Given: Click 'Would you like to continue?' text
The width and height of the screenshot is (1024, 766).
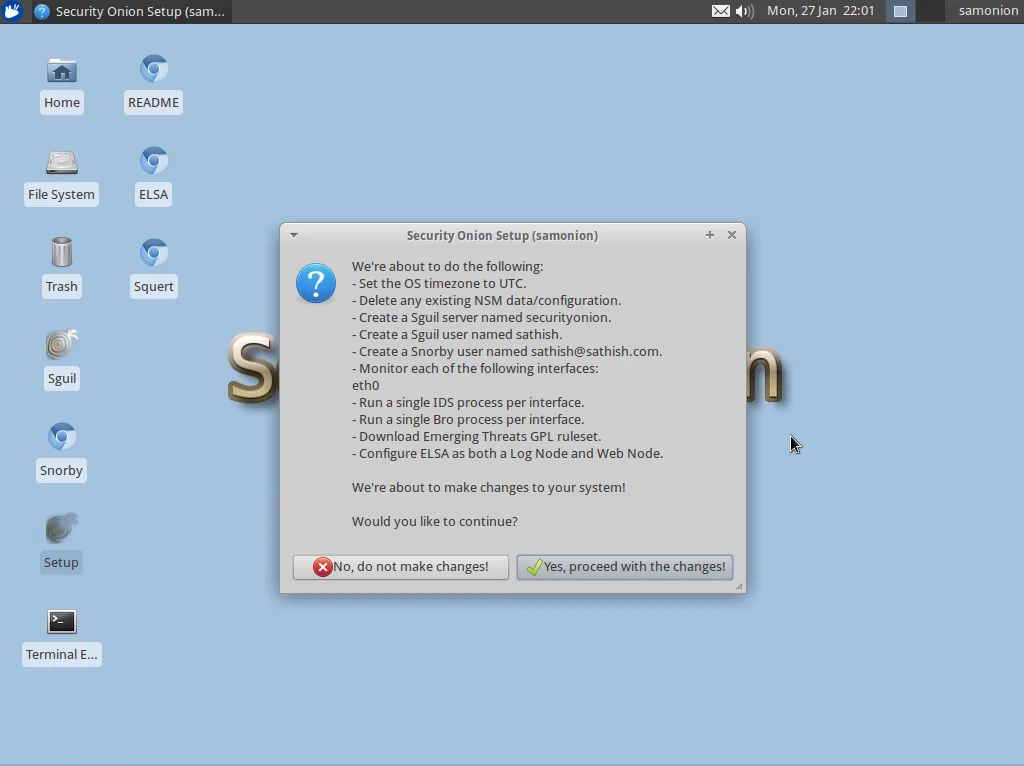Looking at the screenshot, I should coord(435,521).
